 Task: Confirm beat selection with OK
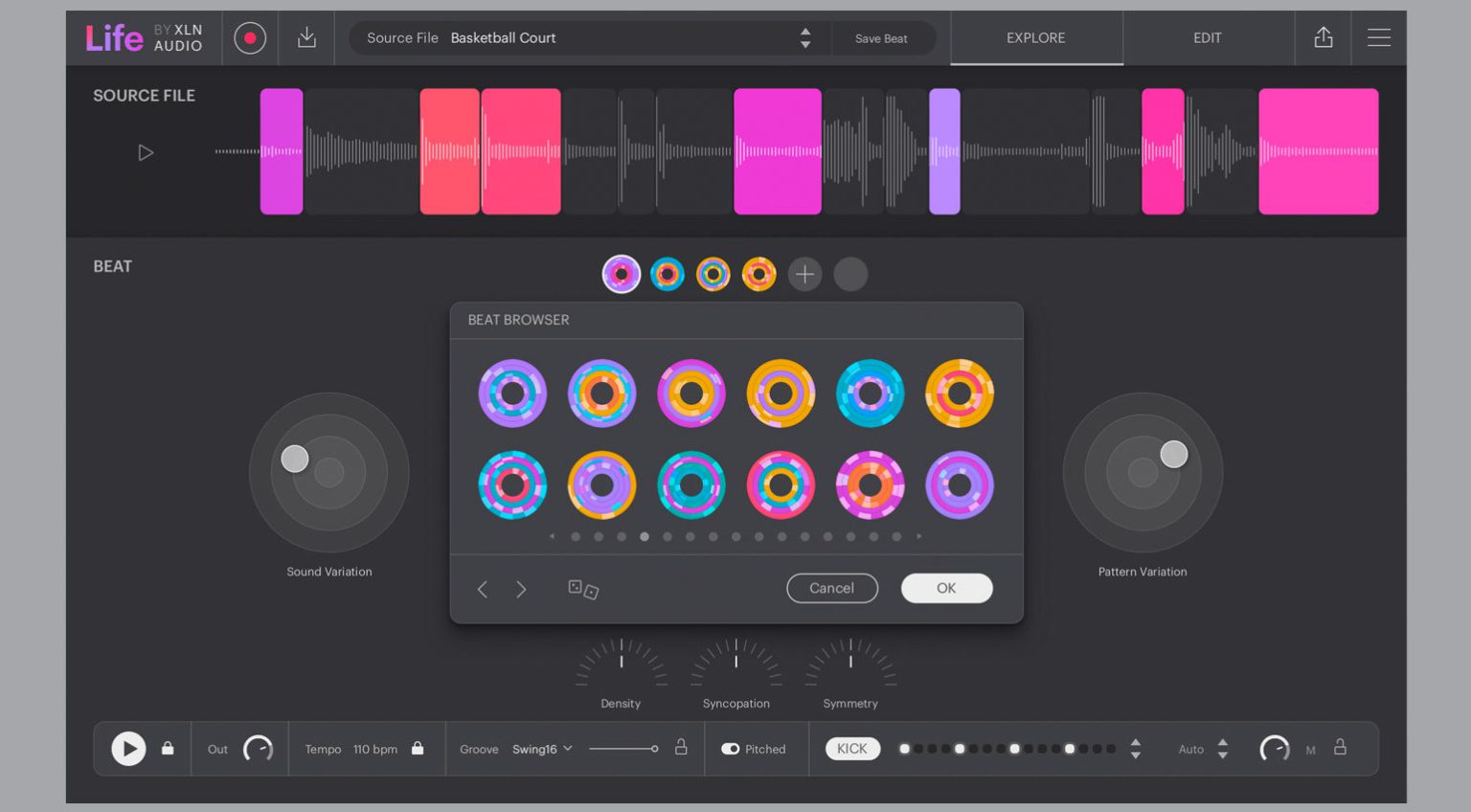click(x=946, y=588)
